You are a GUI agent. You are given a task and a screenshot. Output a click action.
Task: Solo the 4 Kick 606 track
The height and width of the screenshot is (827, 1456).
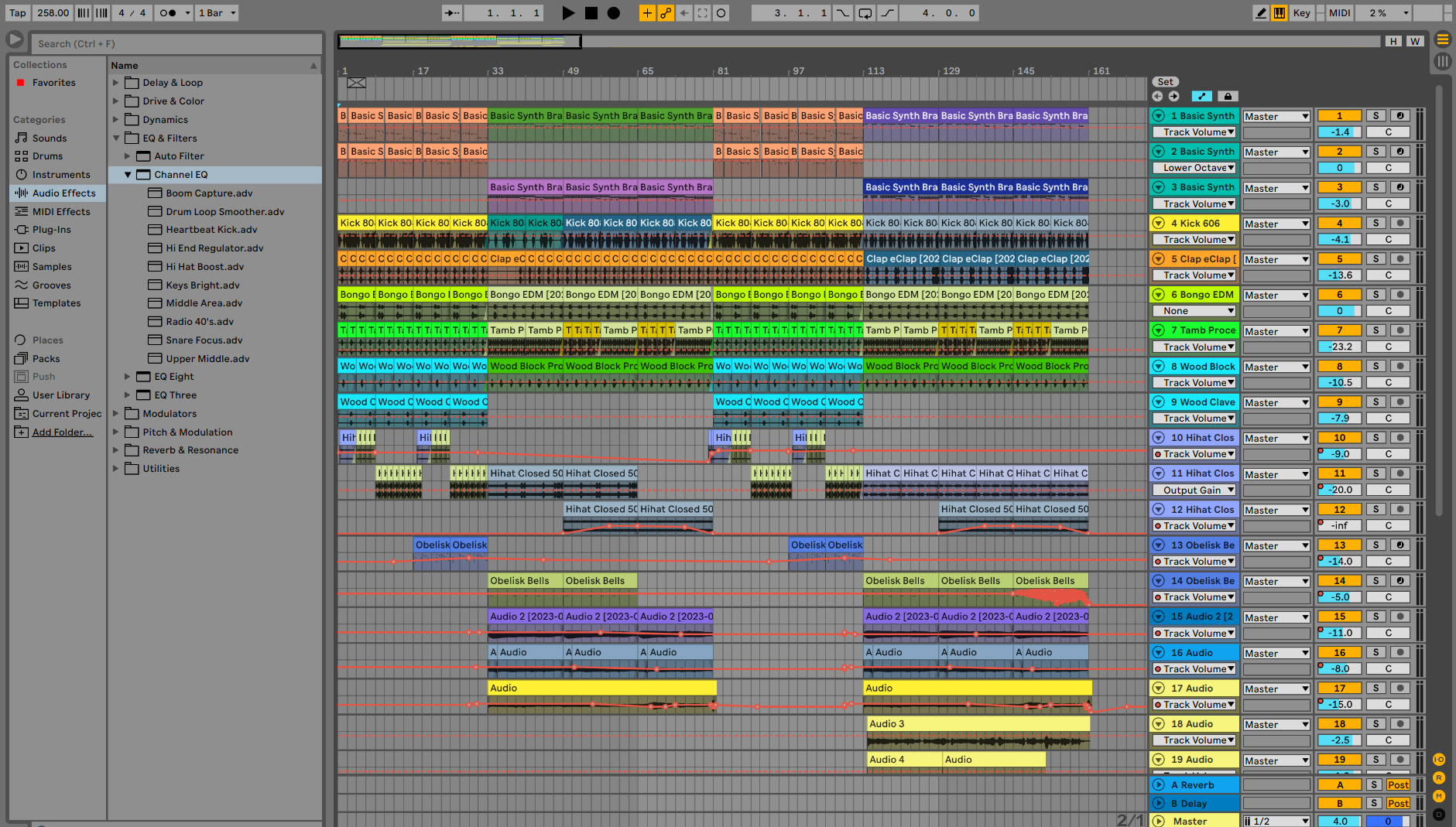(1375, 224)
